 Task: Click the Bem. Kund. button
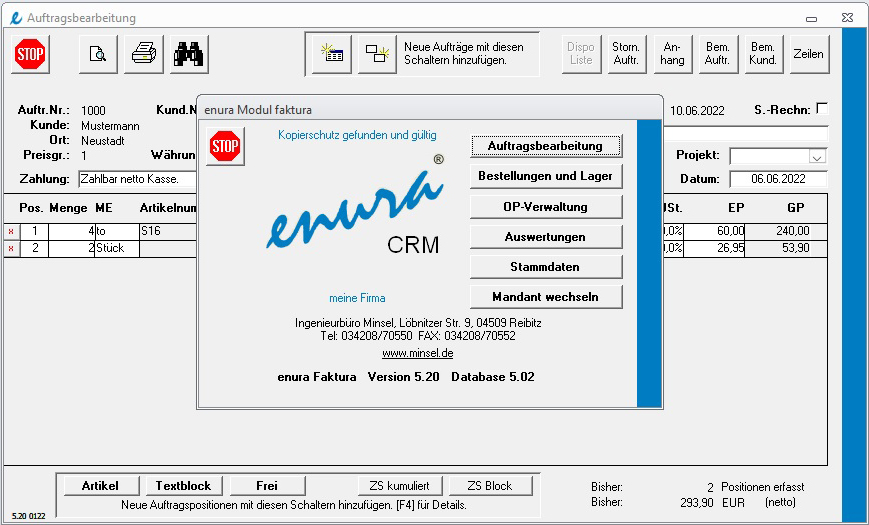click(x=763, y=54)
